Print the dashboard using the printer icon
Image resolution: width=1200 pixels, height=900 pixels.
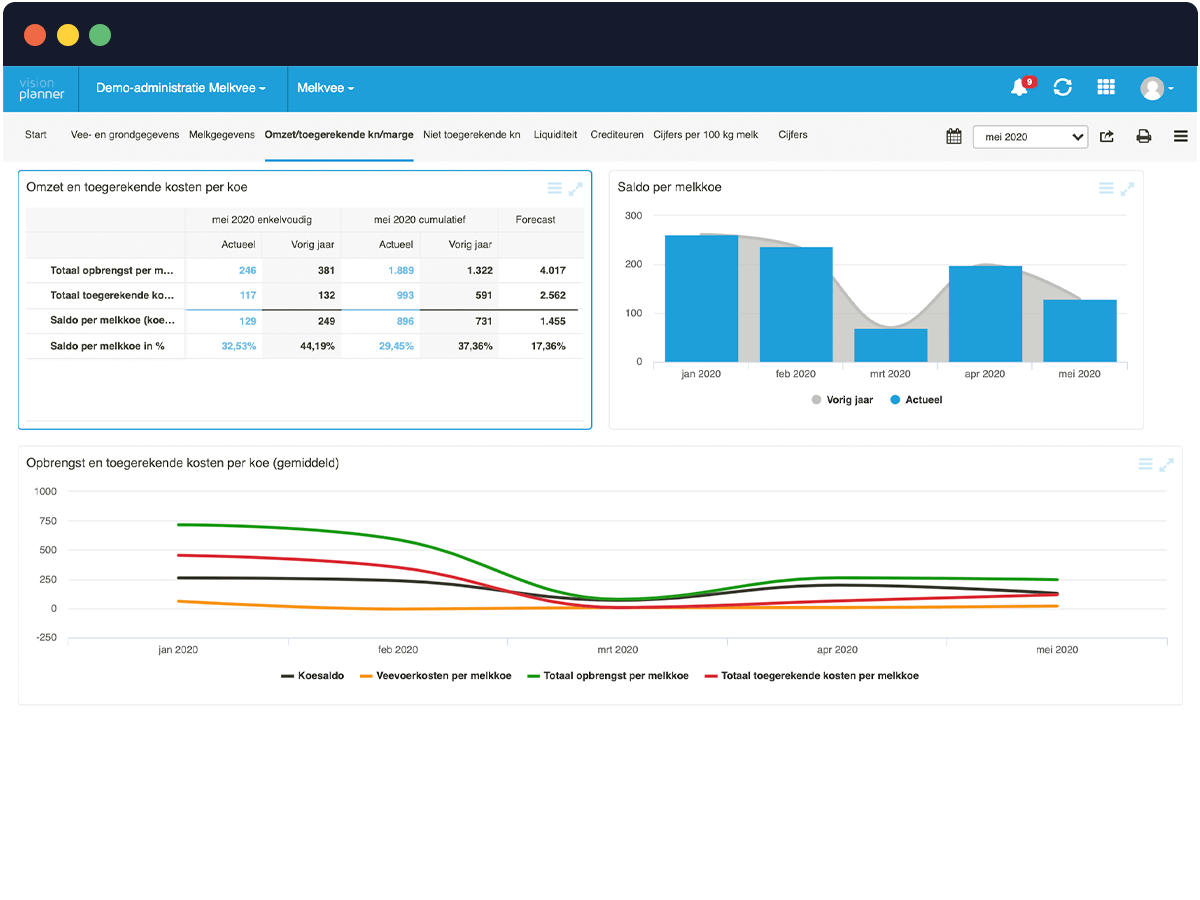point(1144,136)
